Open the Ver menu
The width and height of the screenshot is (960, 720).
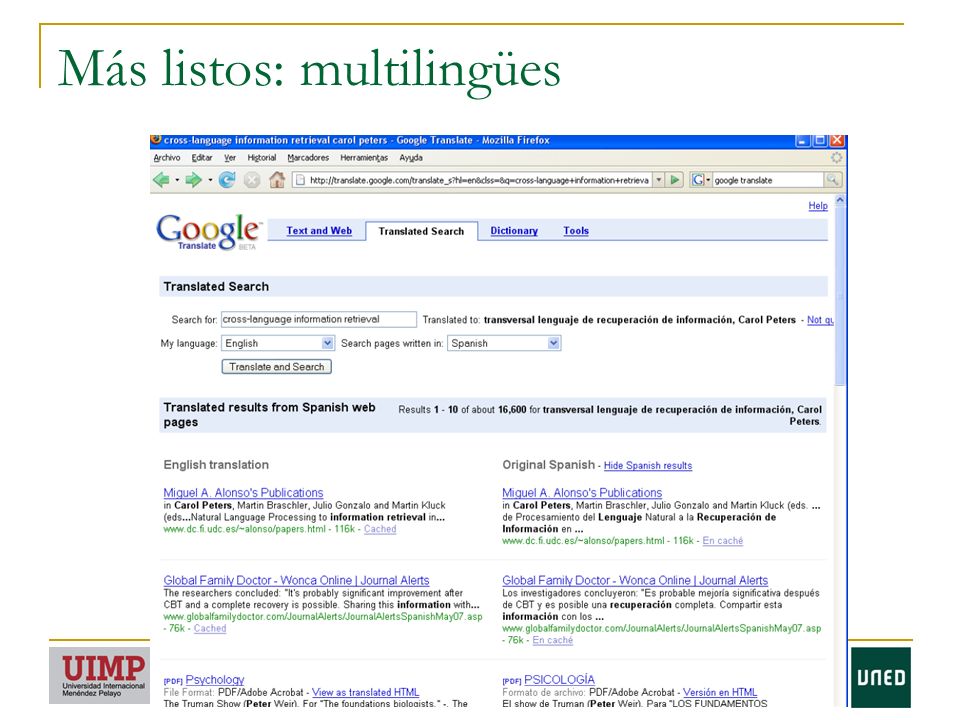coord(230,158)
